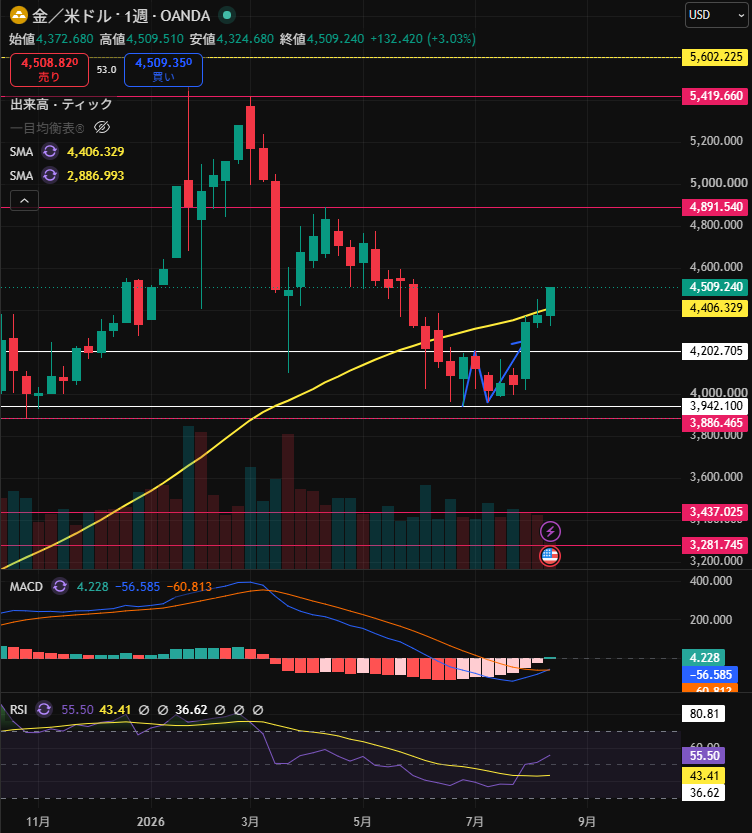Click the RSI refresh icon
The height and width of the screenshot is (833, 752).
coord(44,710)
